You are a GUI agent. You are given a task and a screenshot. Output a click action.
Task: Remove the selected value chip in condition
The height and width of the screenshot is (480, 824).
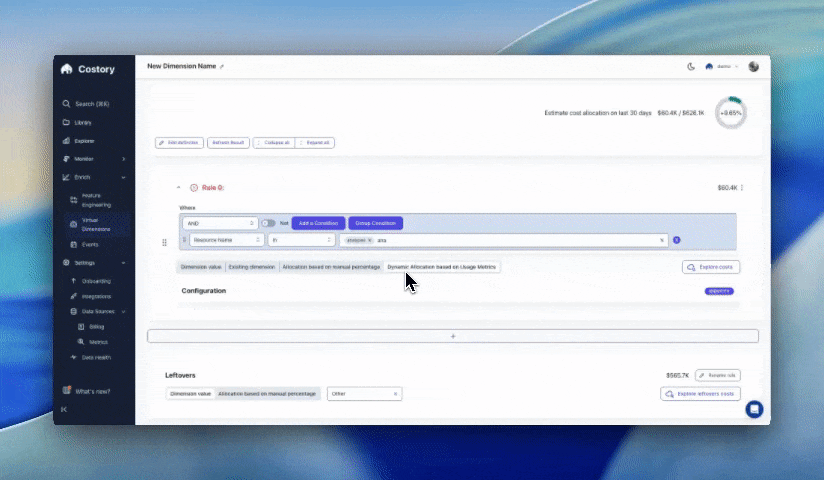point(369,240)
